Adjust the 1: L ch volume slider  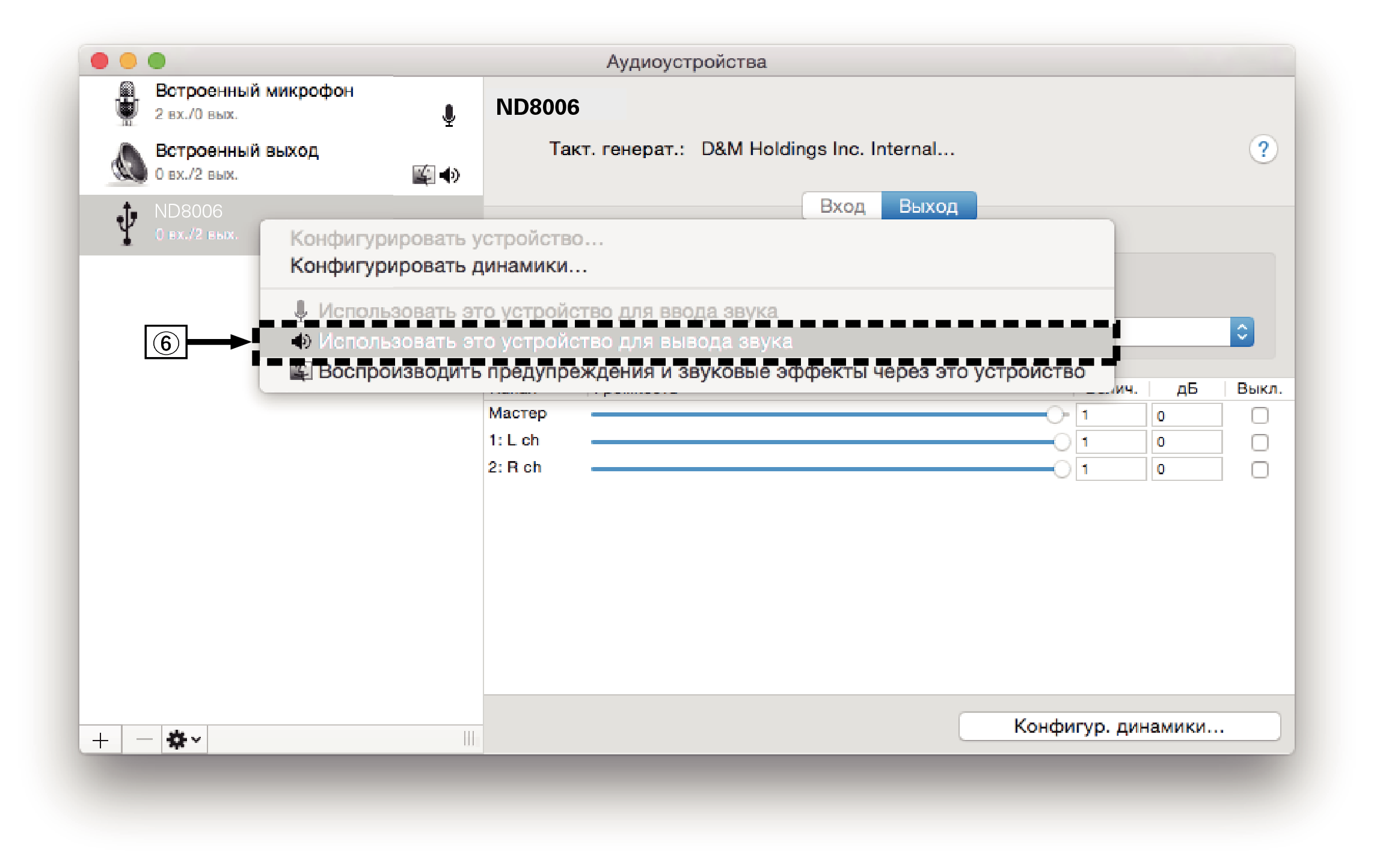[x=830, y=442]
